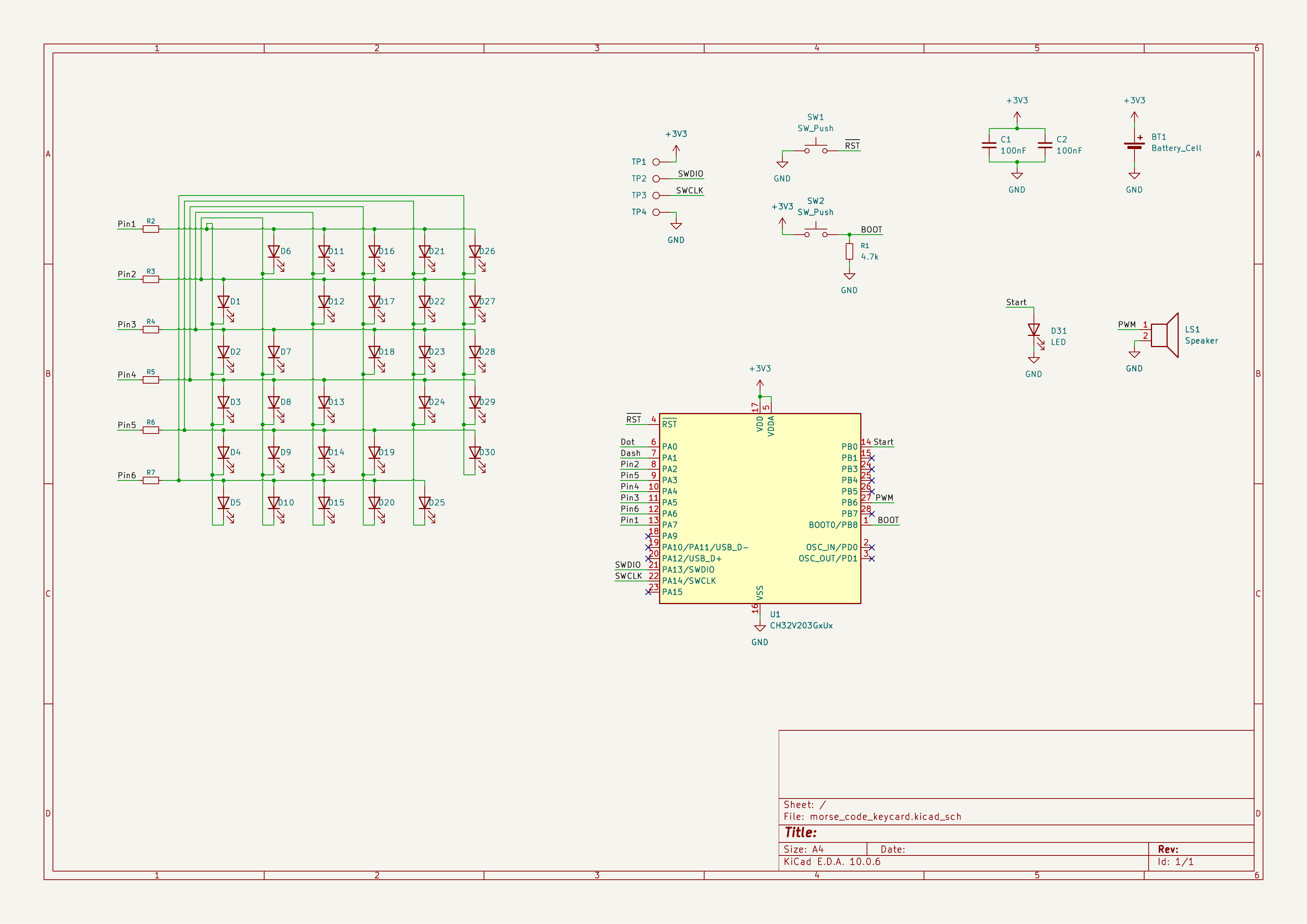This screenshot has width=1307, height=924.
Task: Click the Dot label at pin PA0
Action: [627, 442]
